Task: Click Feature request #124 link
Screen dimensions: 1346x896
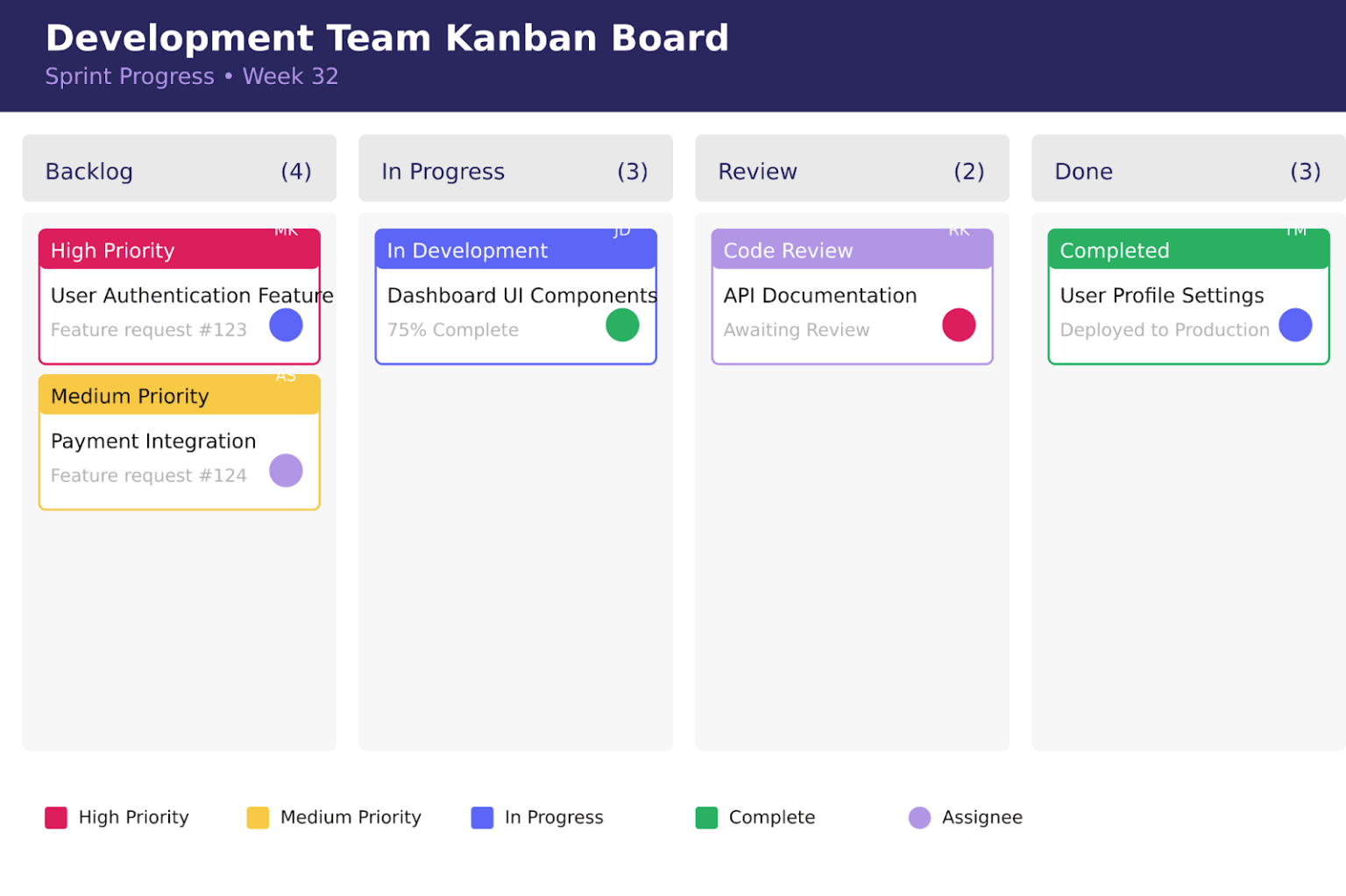Action: pos(149,475)
